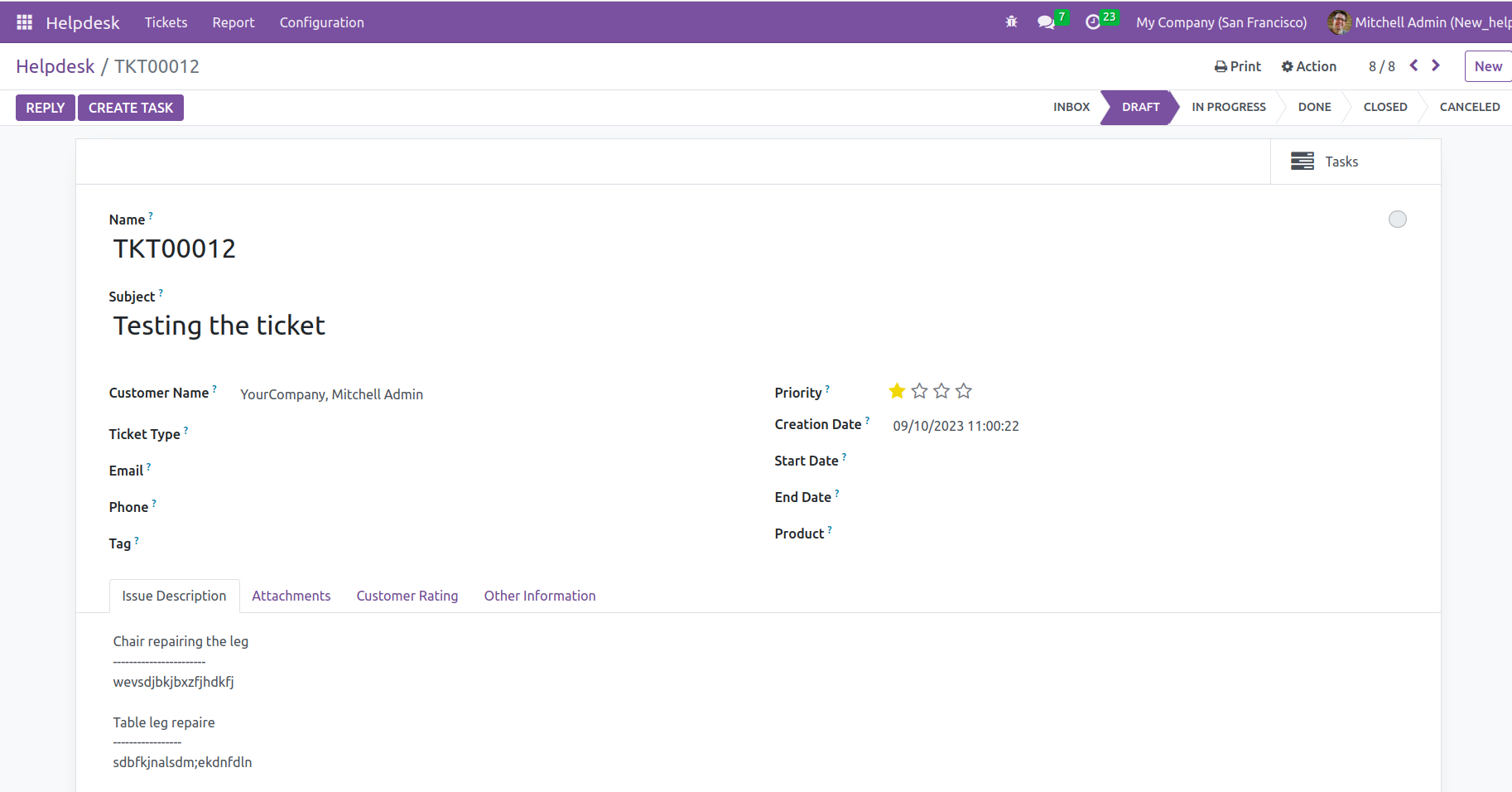Click the Customer Name help question mark
The height and width of the screenshot is (792, 1512).
[214, 388]
